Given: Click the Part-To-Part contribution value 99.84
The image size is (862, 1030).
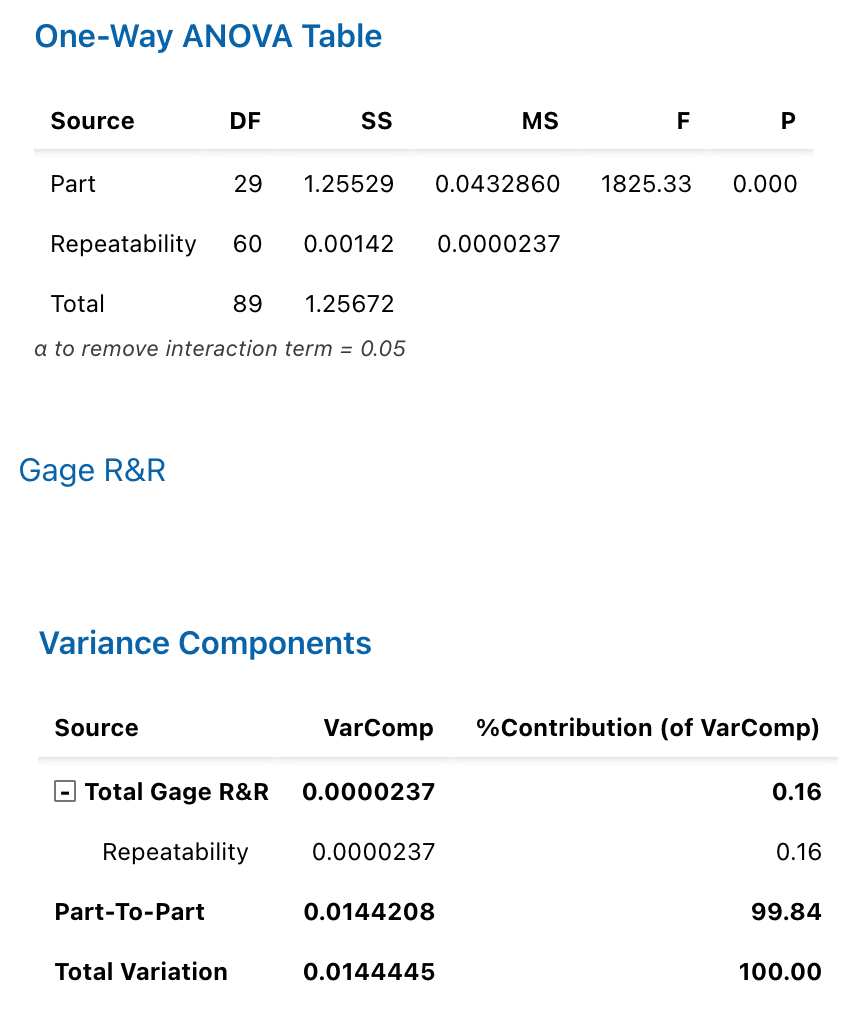Looking at the screenshot, I should pos(786,912).
